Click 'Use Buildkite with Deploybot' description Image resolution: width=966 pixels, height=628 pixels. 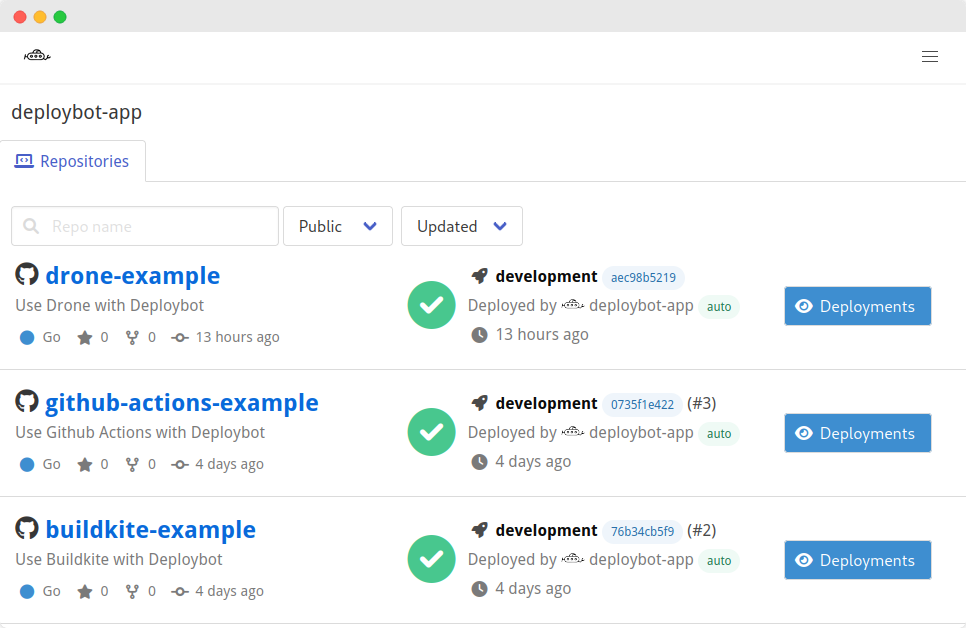click(x=119, y=560)
